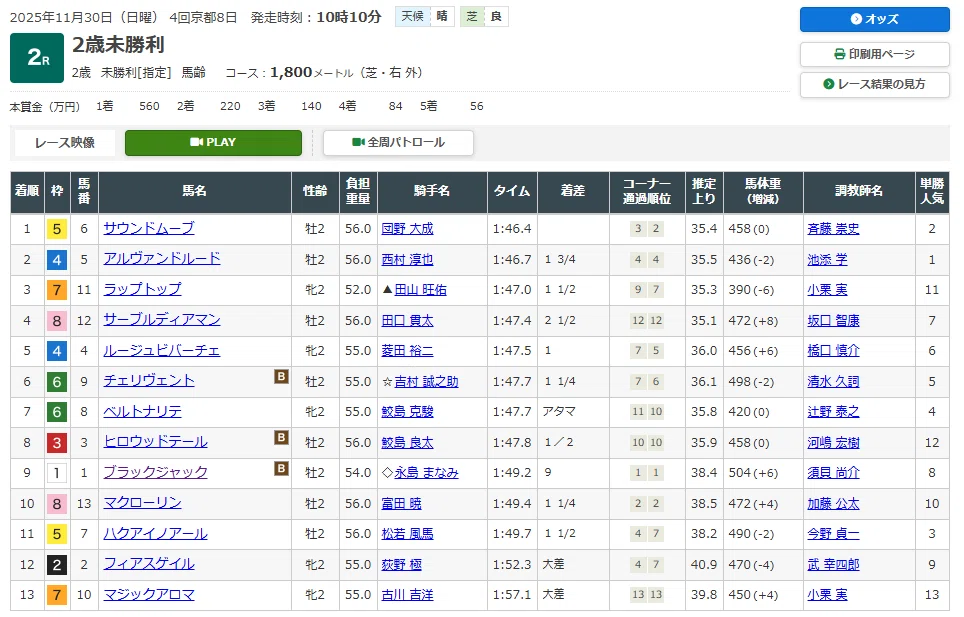Image resolution: width=964 pixels, height=617 pixels.
Task: Open jockey 西村 淳也 link
Action: (x=407, y=259)
